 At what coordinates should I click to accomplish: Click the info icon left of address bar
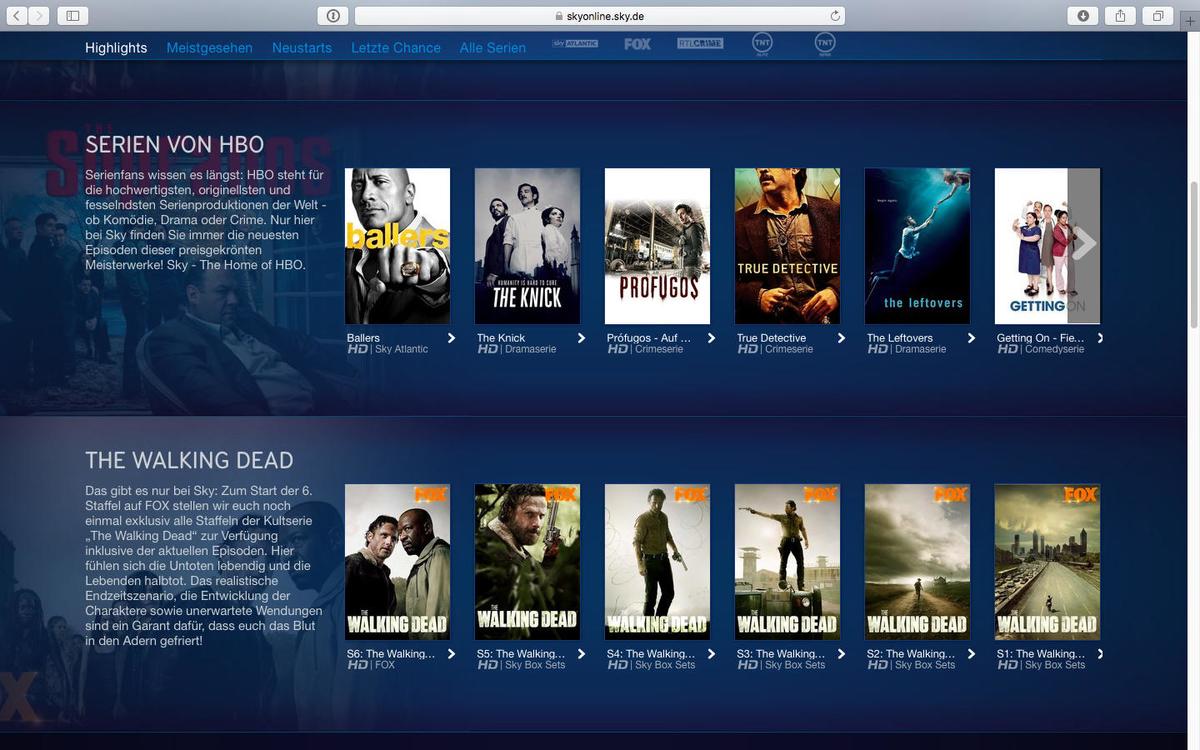pyautogui.click(x=333, y=15)
